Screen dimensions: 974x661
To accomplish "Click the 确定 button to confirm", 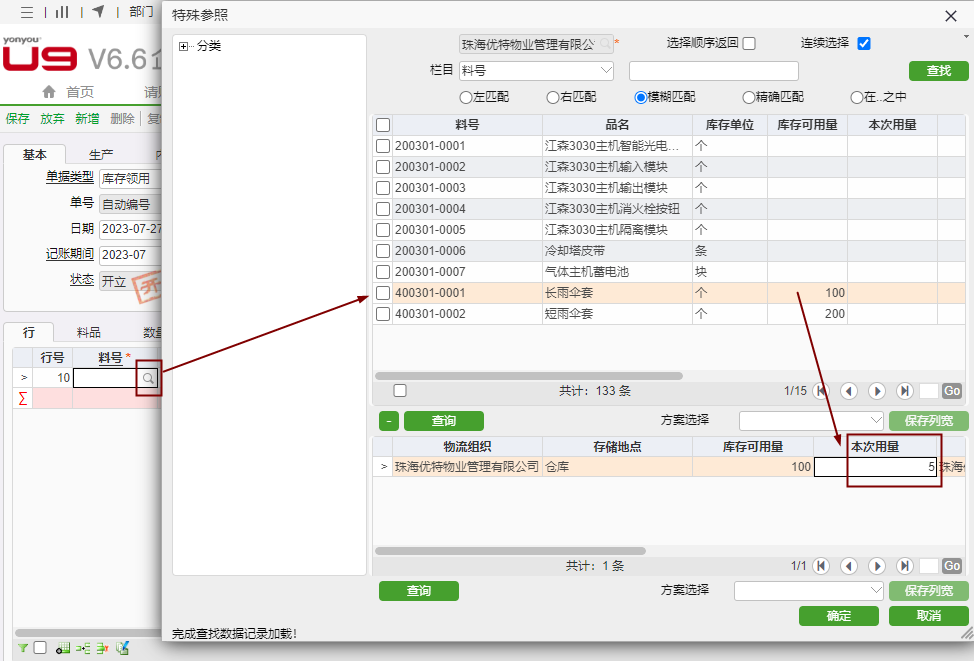I will 838,616.
